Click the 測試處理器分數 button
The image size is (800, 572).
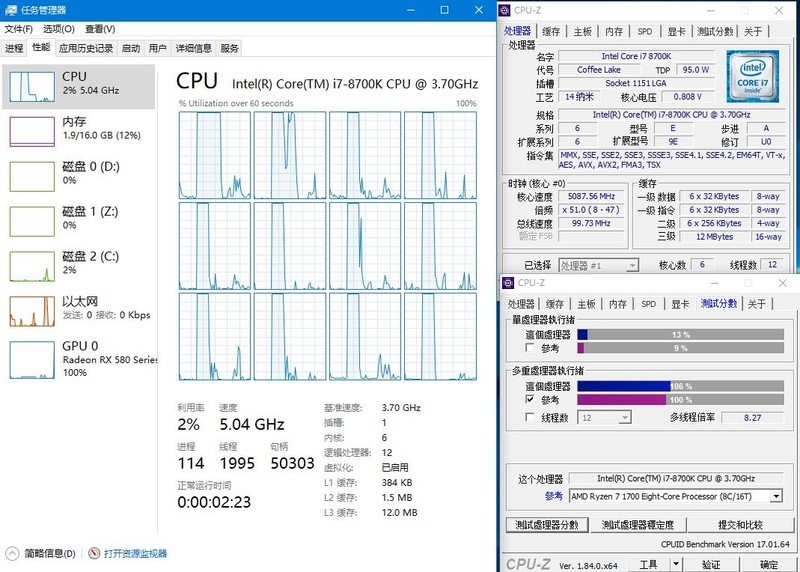pyautogui.click(x=547, y=525)
